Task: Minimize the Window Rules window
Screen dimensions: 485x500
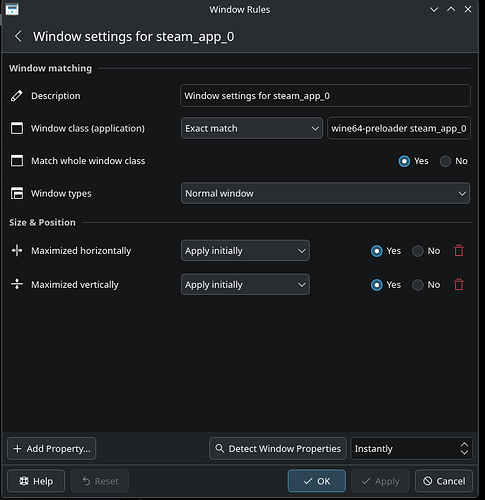Action: point(434,9)
